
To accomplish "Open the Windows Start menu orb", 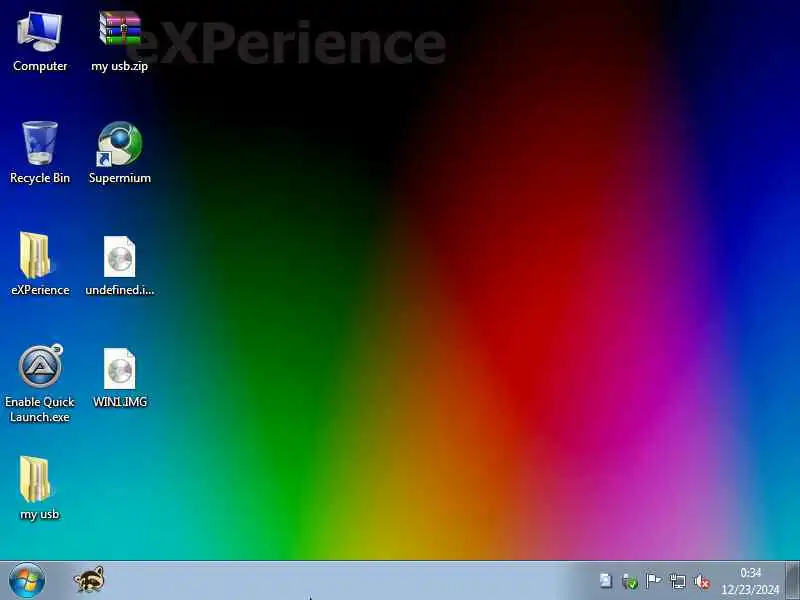I will 27,581.
